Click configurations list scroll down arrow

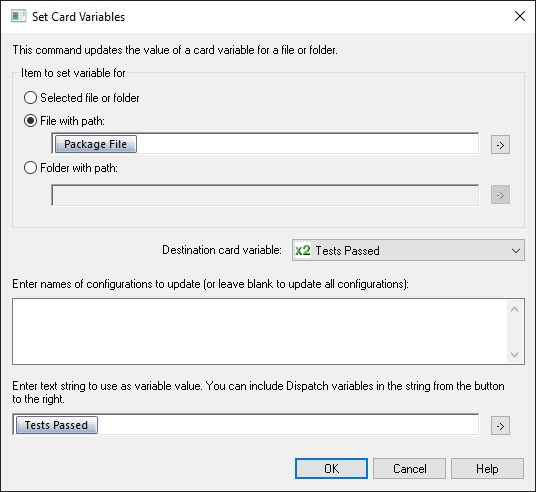[x=514, y=354]
